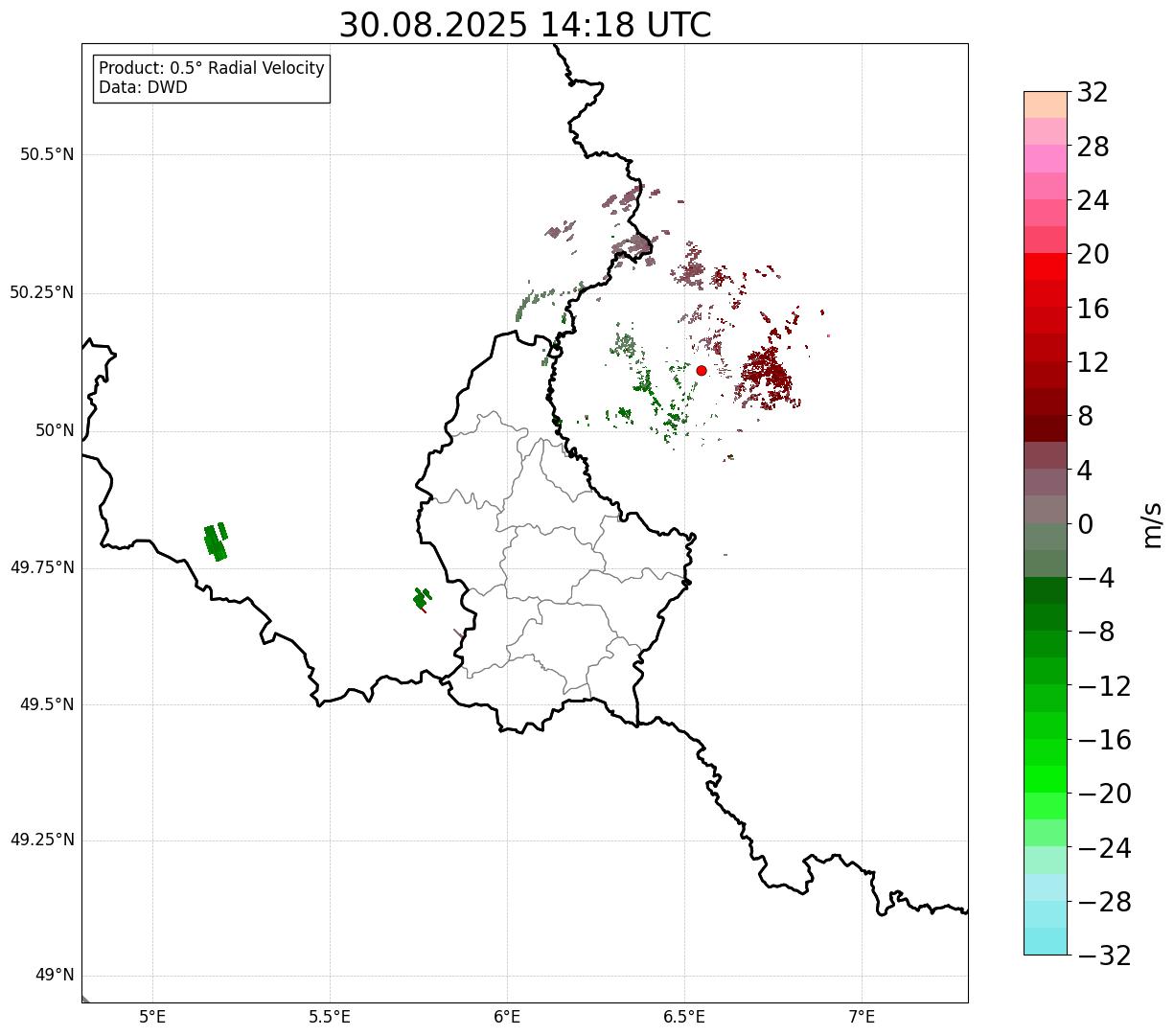
Task: Click the peach top colorbar segment
Action: coord(1046,104)
